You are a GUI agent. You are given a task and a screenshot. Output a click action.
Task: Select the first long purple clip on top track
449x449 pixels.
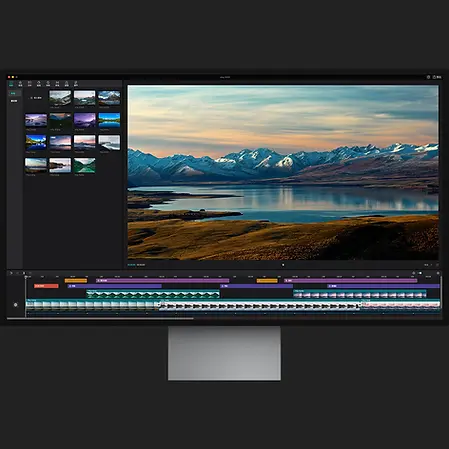pyautogui.click(x=163, y=281)
